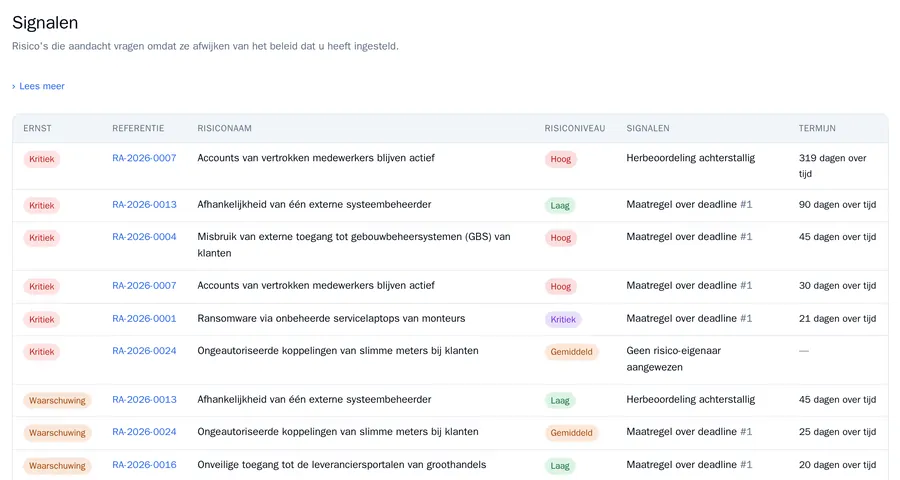Select 'Afhankelijkheid van één externe systeembeheerder' in the 90 dagen row
This screenshot has height=480, width=900.
coord(314,204)
